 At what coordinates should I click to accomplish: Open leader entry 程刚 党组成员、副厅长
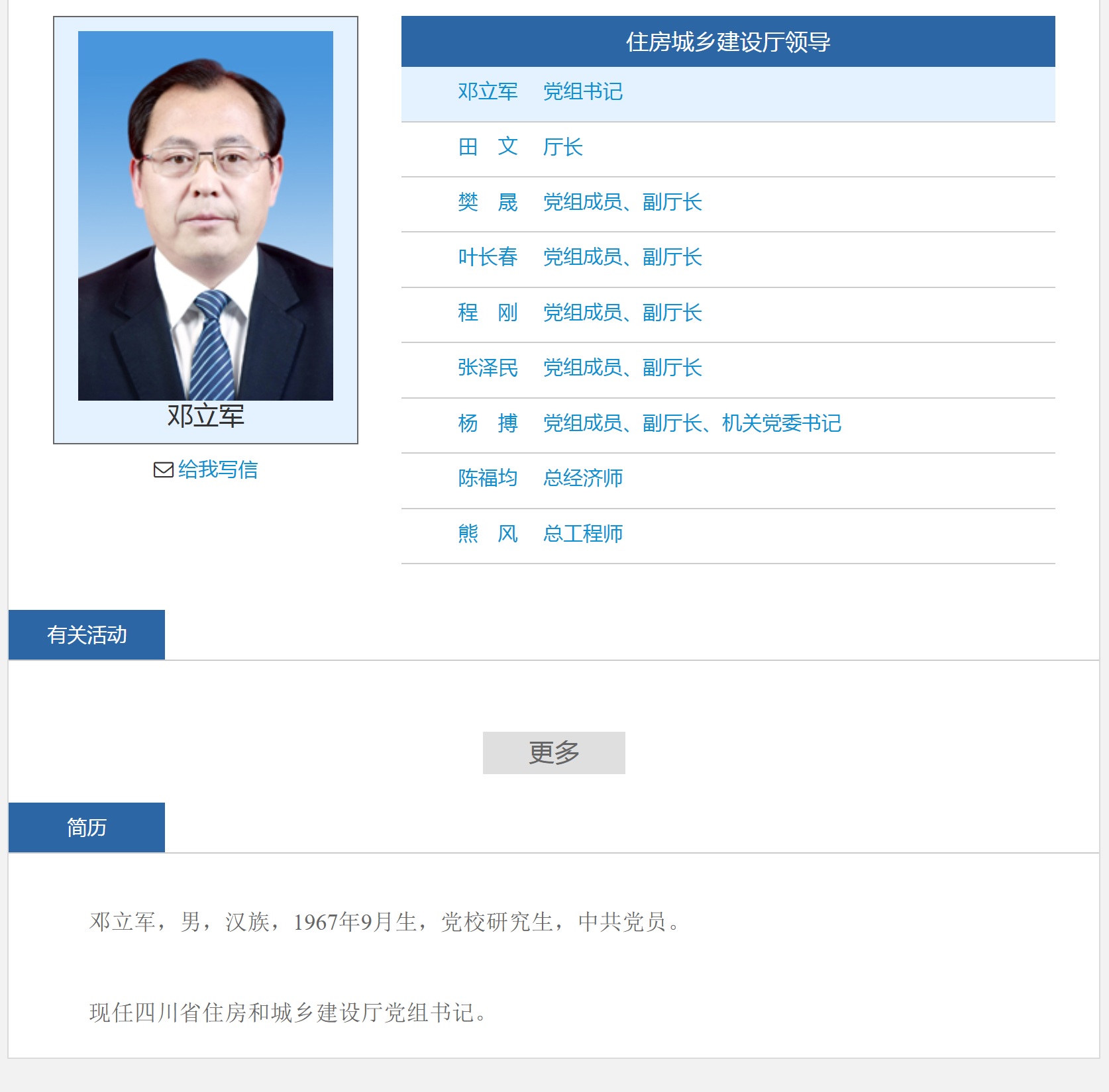point(728,315)
